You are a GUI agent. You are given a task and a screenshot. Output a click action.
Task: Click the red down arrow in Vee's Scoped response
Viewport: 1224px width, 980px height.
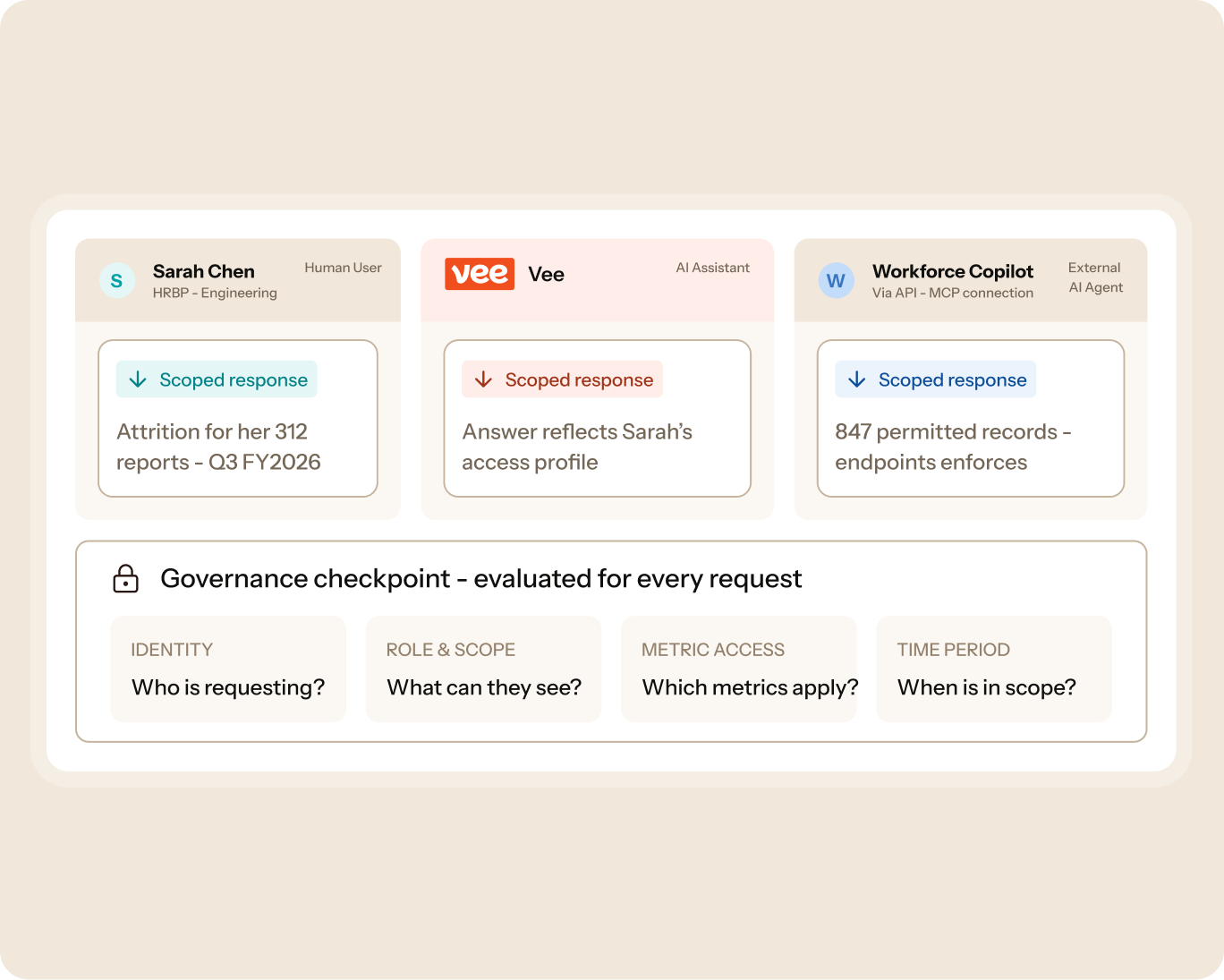click(x=483, y=379)
